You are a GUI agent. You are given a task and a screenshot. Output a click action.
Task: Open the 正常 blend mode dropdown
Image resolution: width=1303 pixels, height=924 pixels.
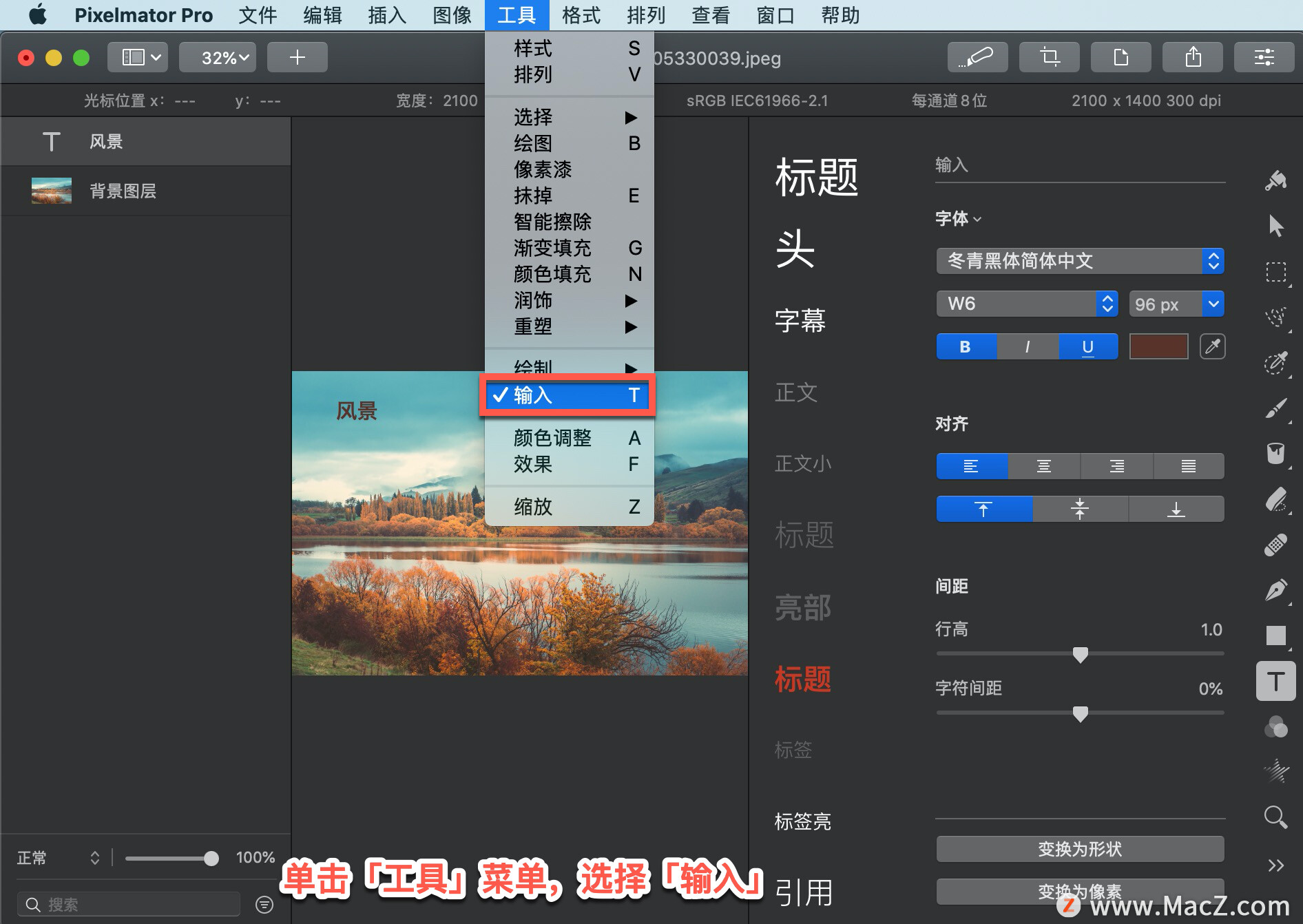[x=59, y=858]
